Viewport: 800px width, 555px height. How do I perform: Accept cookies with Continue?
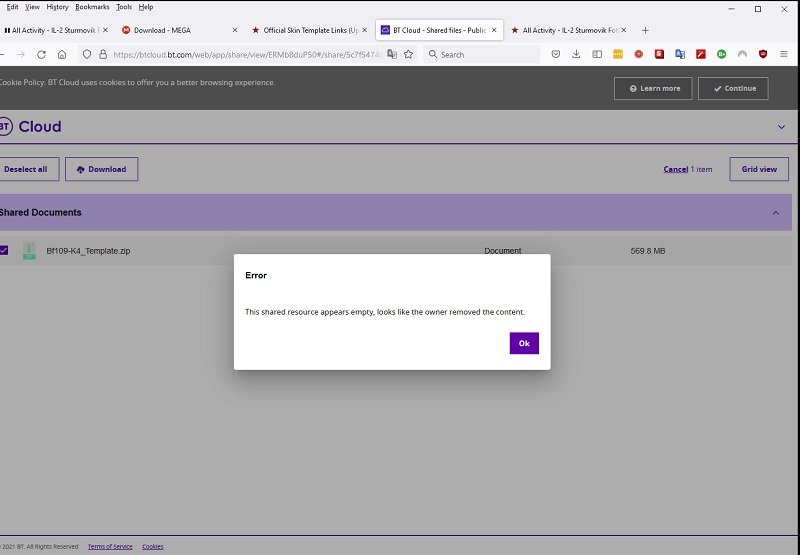click(733, 88)
